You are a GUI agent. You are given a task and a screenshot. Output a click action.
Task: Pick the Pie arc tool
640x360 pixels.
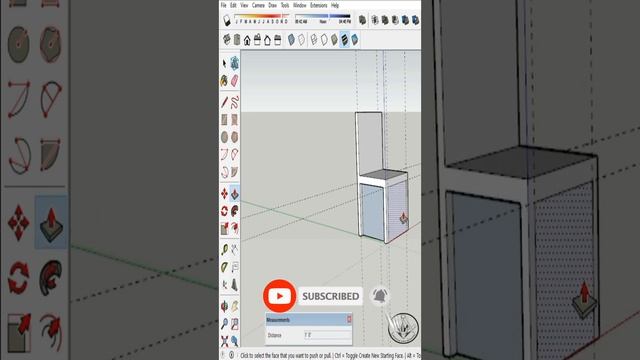235,172
